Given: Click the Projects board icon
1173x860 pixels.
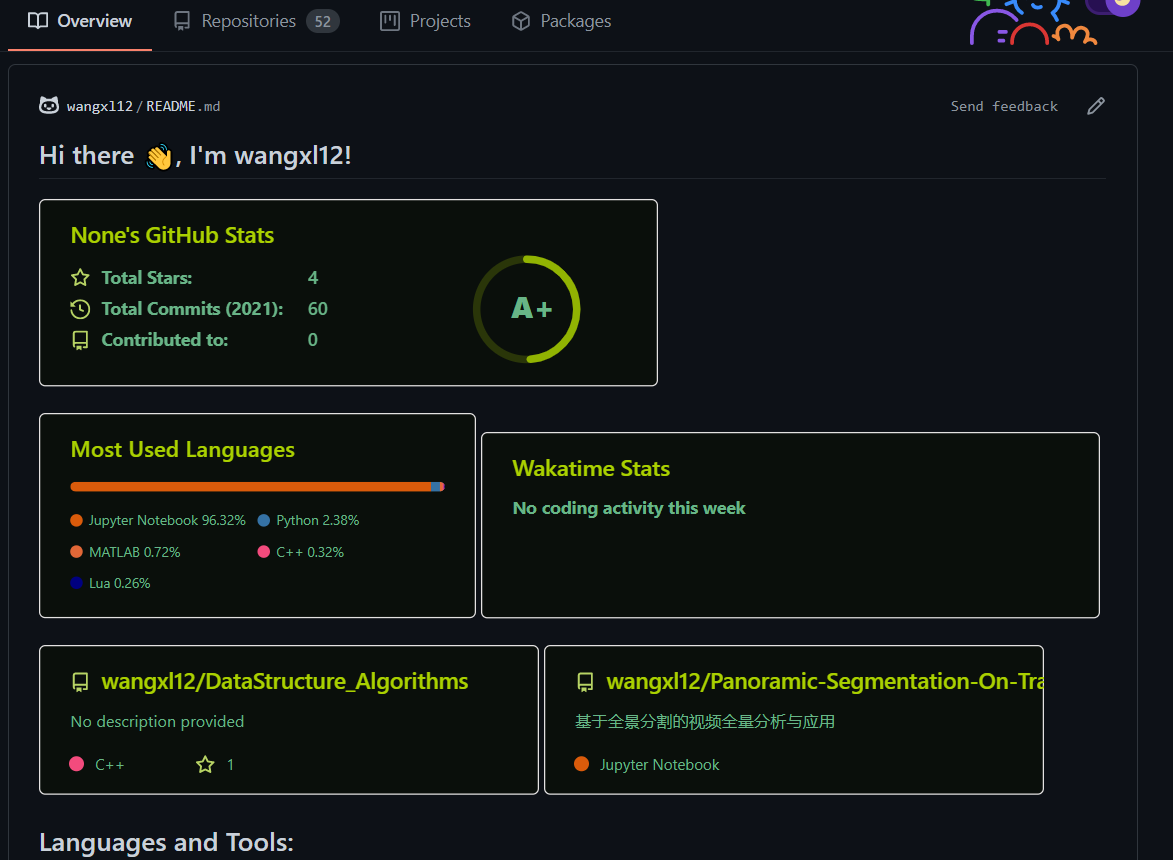Looking at the screenshot, I should pyautogui.click(x=390, y=21).
